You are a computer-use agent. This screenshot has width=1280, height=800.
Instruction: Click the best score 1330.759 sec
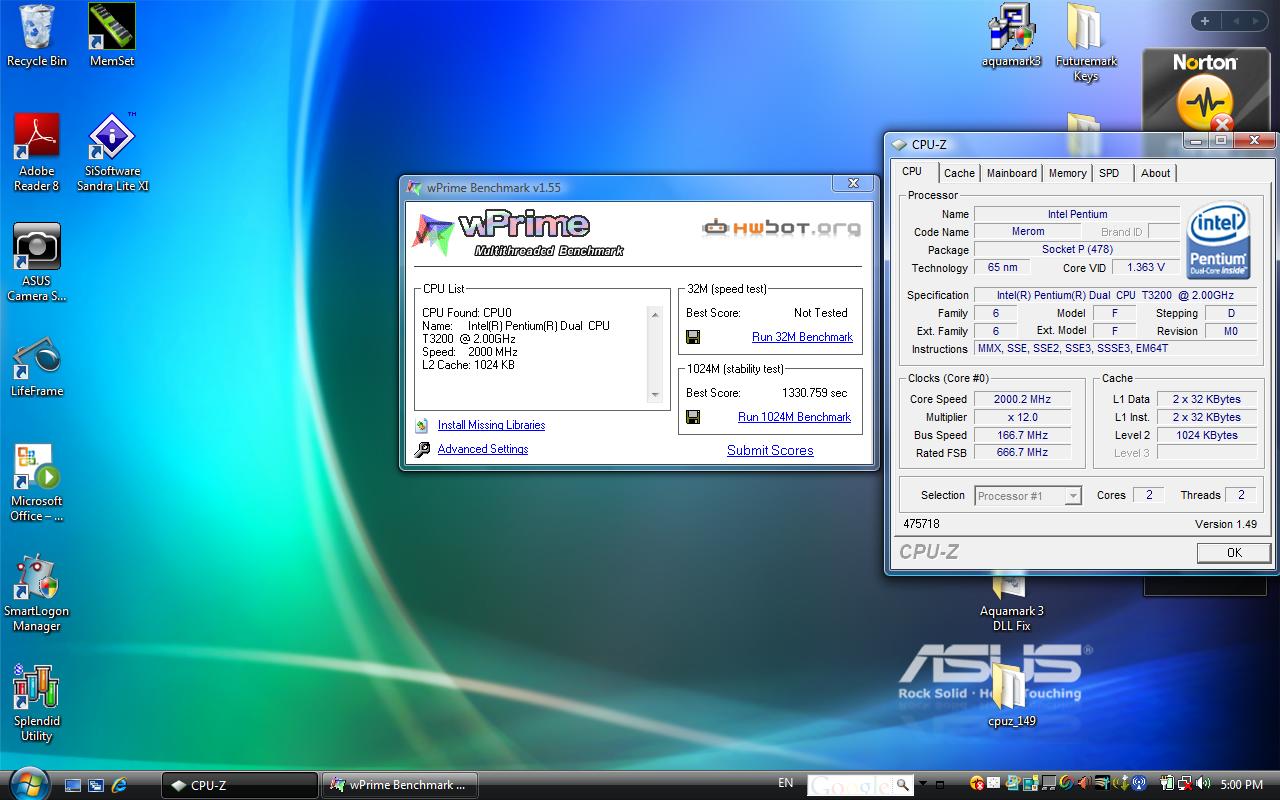[814, 393]
